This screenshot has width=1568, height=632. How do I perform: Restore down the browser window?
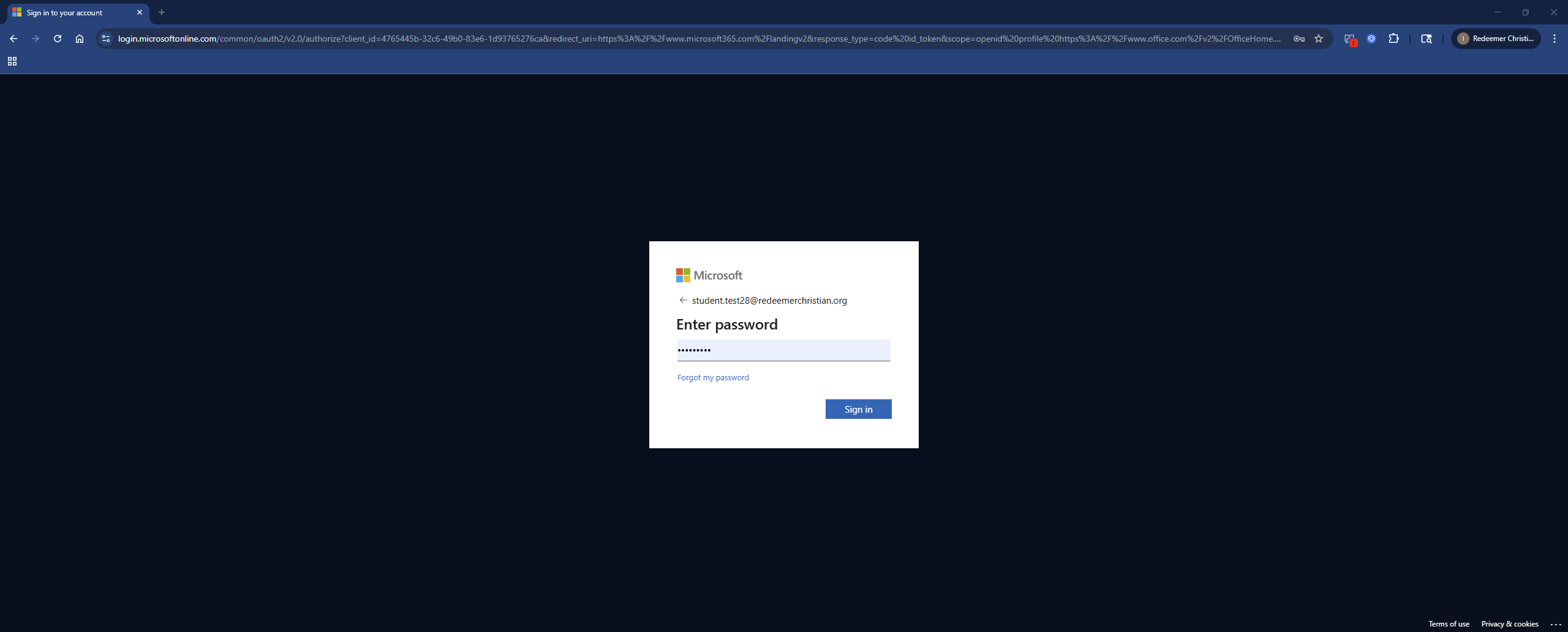coord(1526,12)
